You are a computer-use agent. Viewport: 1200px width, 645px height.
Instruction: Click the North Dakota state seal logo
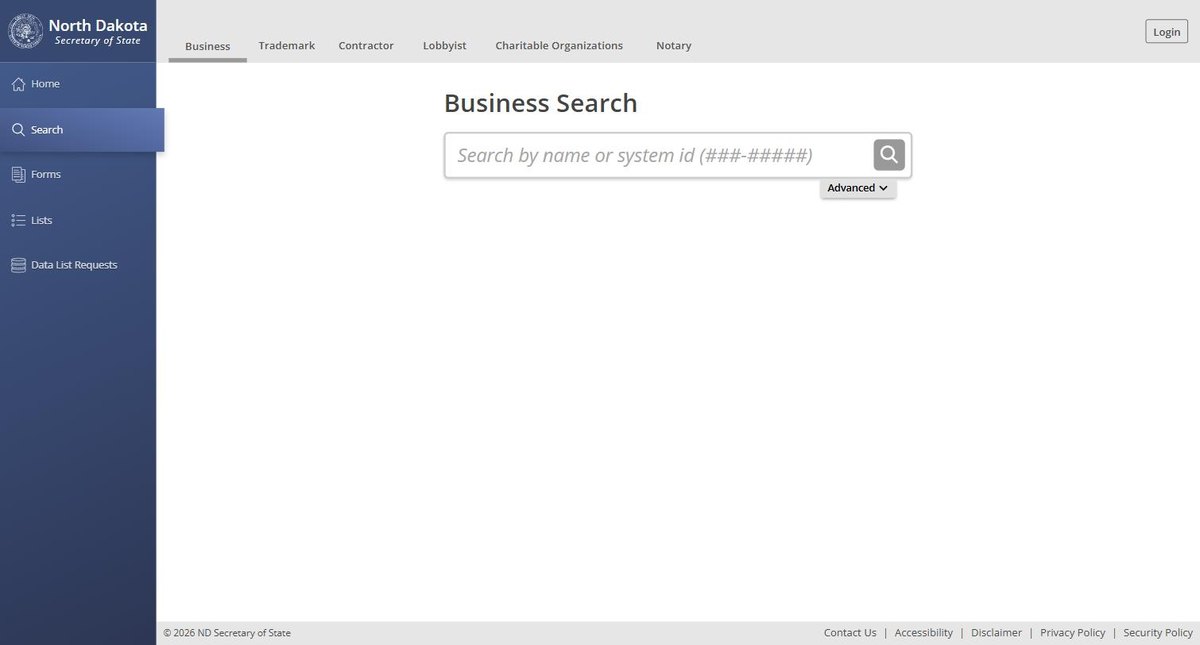coord(25,31)
